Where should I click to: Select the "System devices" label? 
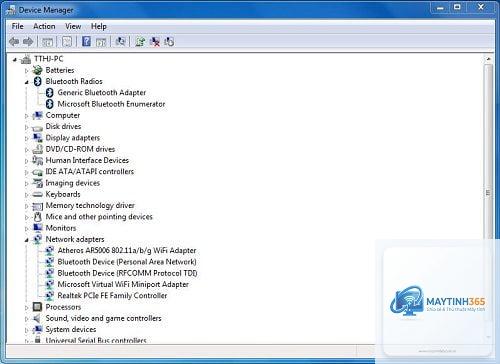point(71,329)
